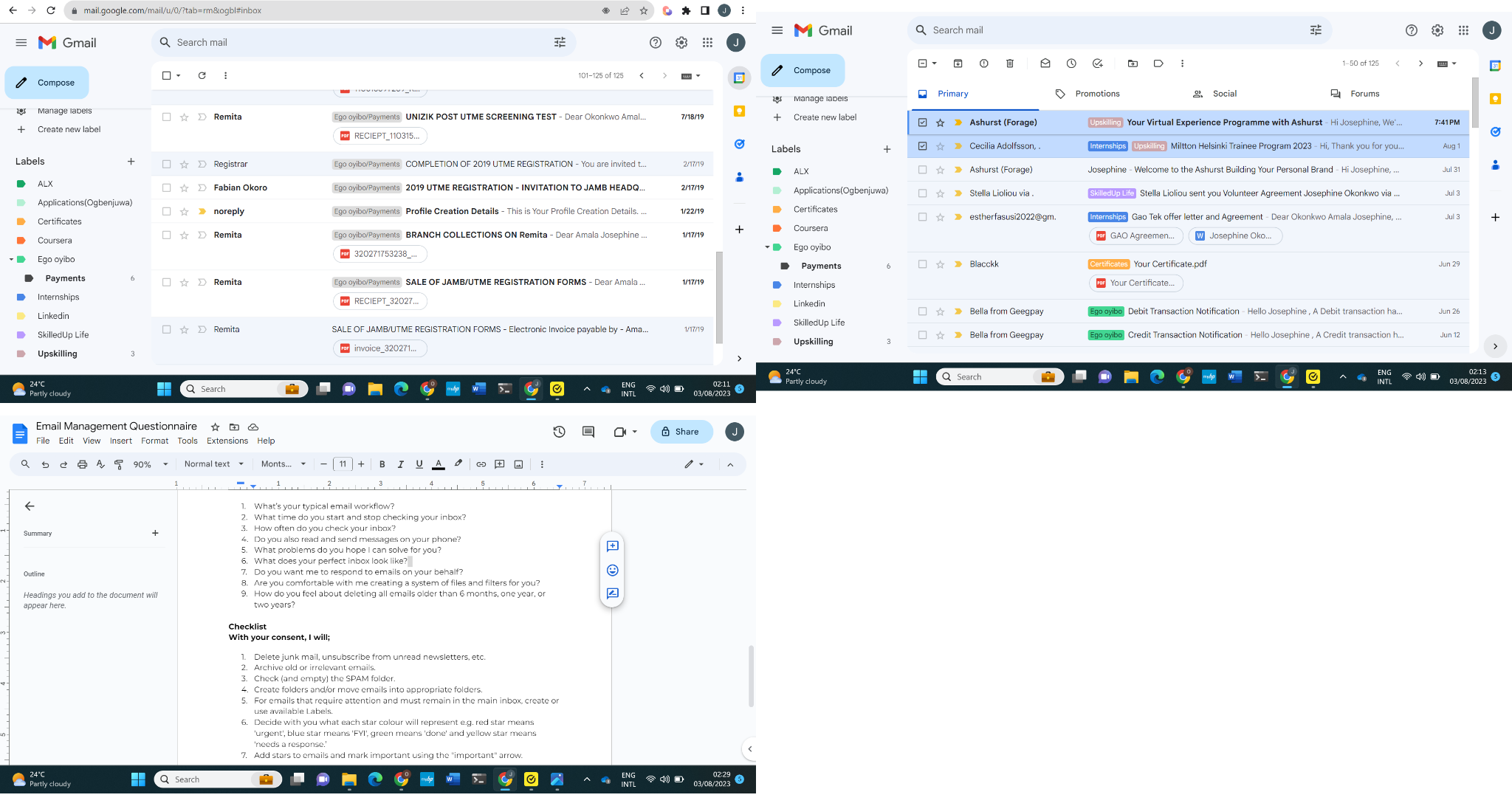Open Google apps grid in right Gmail window
1512x806 pixels.
click(x=1463, y=30)
